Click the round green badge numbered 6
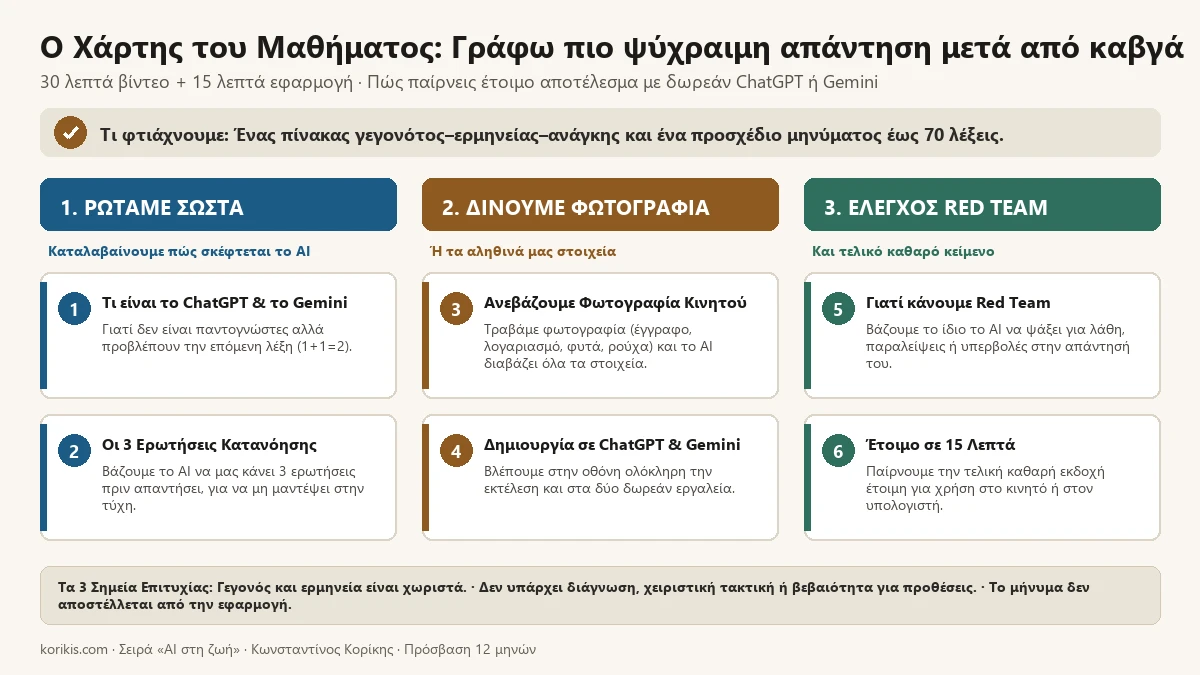This screenshot has width=1200, height=675. pyautogui.click(x=838, y=452)
